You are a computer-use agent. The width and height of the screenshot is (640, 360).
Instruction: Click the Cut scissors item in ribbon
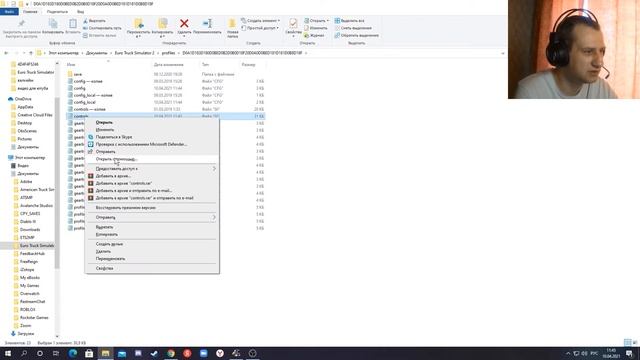click(94, 21)
